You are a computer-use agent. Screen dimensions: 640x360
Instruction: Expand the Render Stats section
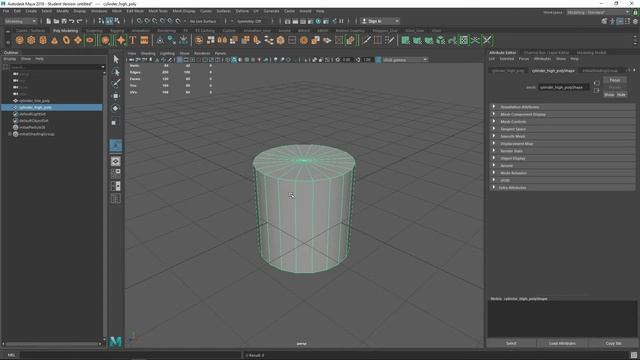point(563,151)
